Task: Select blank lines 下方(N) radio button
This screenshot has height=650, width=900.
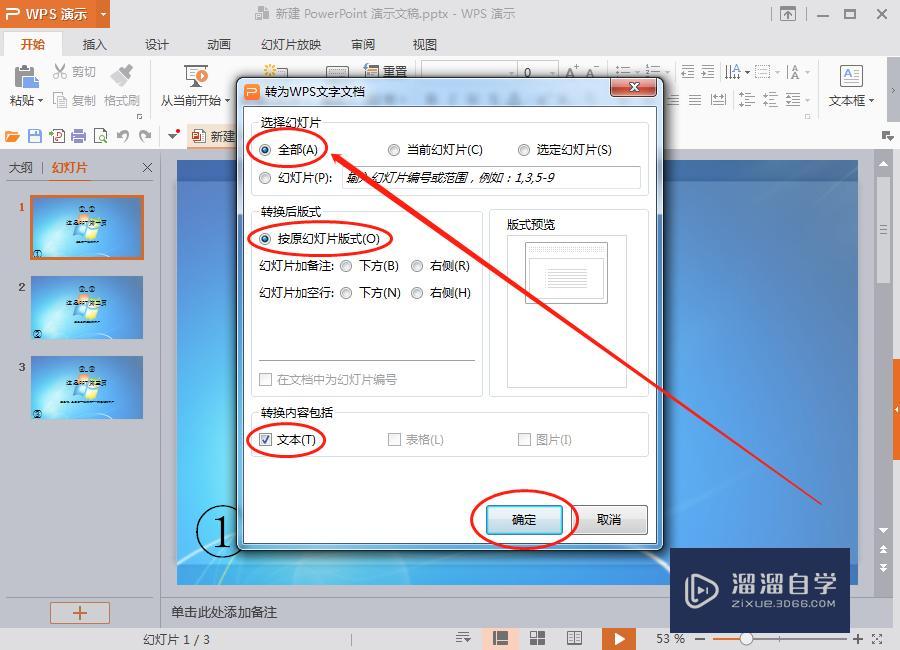Action: coord(346,293)
